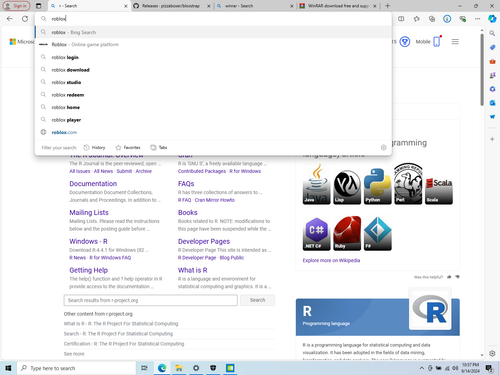Open the sidebar Outlook icon
Image resolution: width=500 pixels, height=375 pixels.
492,103
